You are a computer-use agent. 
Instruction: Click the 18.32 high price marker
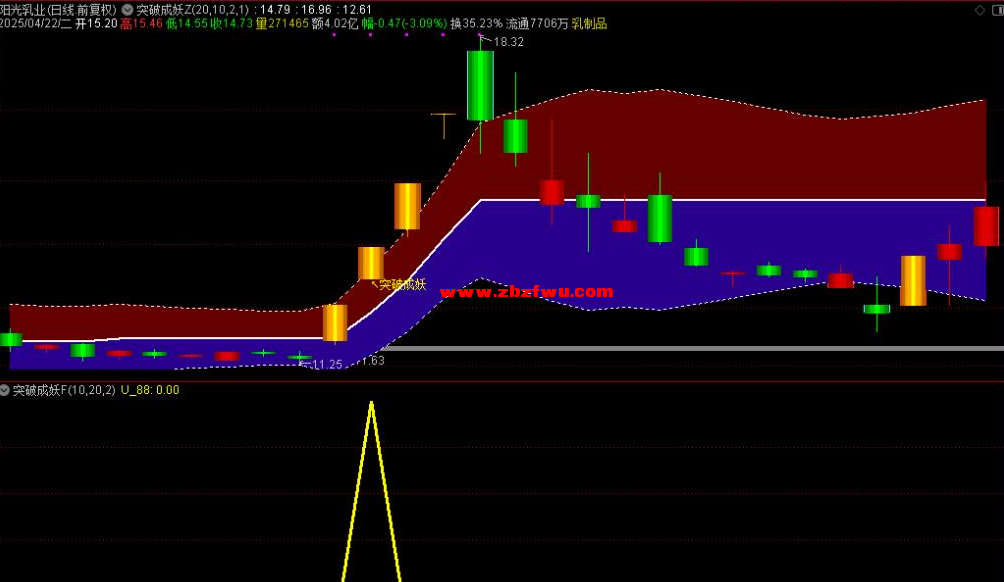coord(508,42)
